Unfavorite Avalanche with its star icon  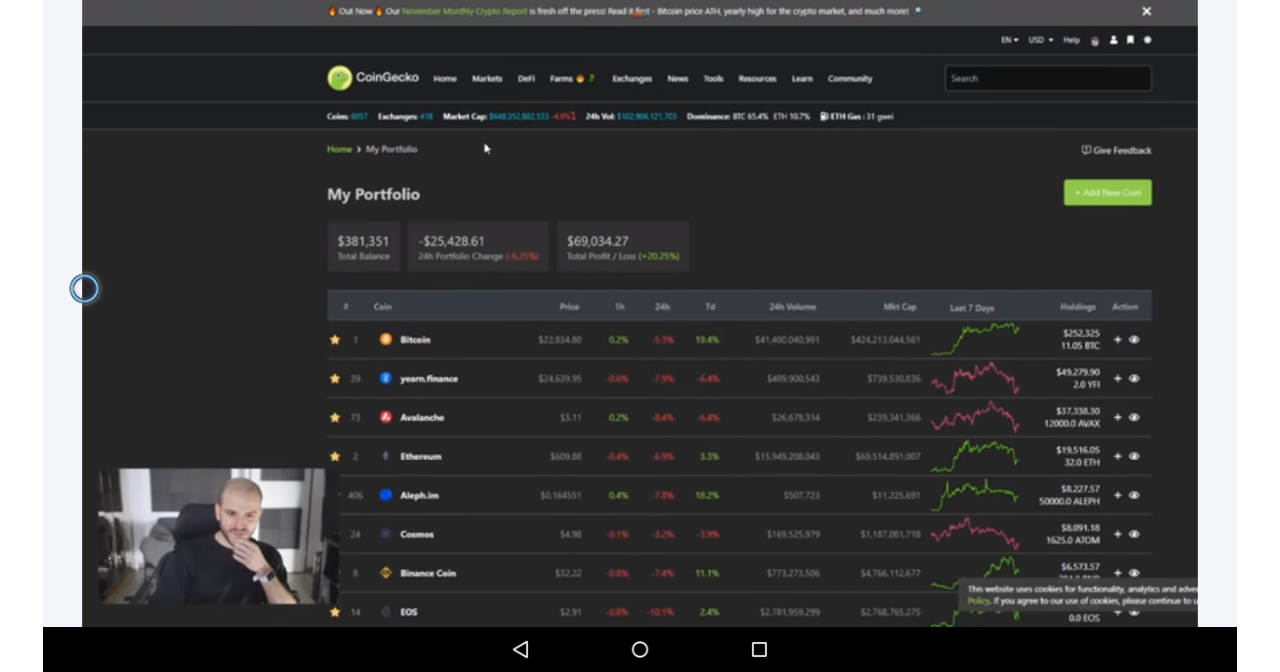[334, 418]
